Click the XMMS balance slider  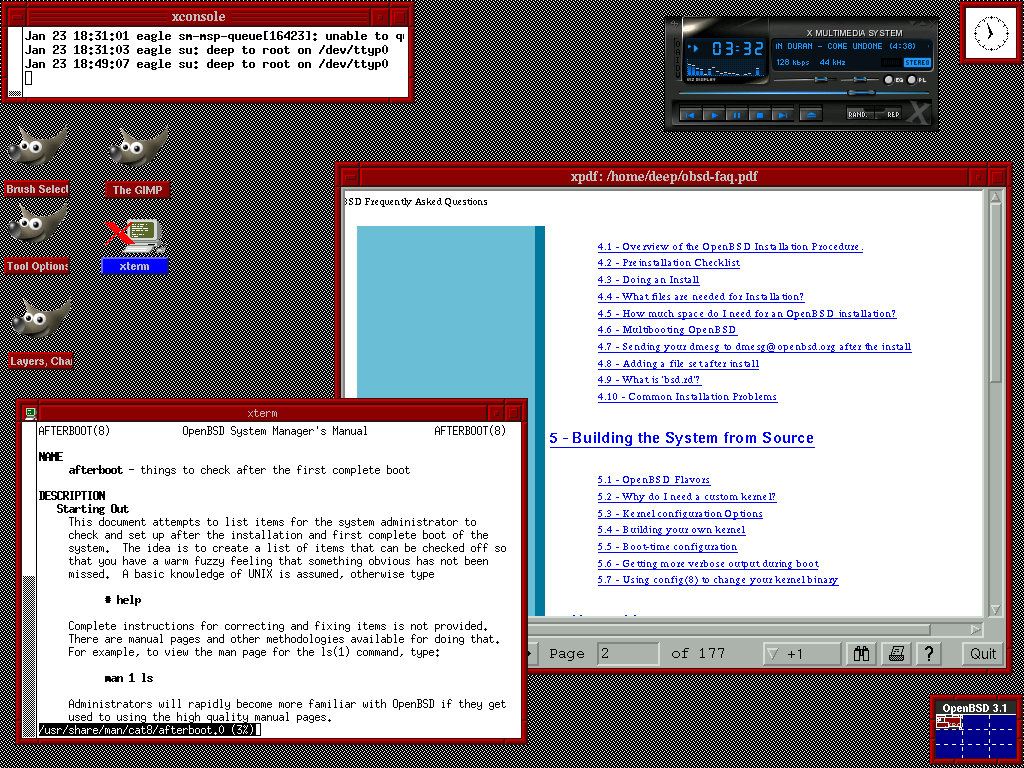862,80
